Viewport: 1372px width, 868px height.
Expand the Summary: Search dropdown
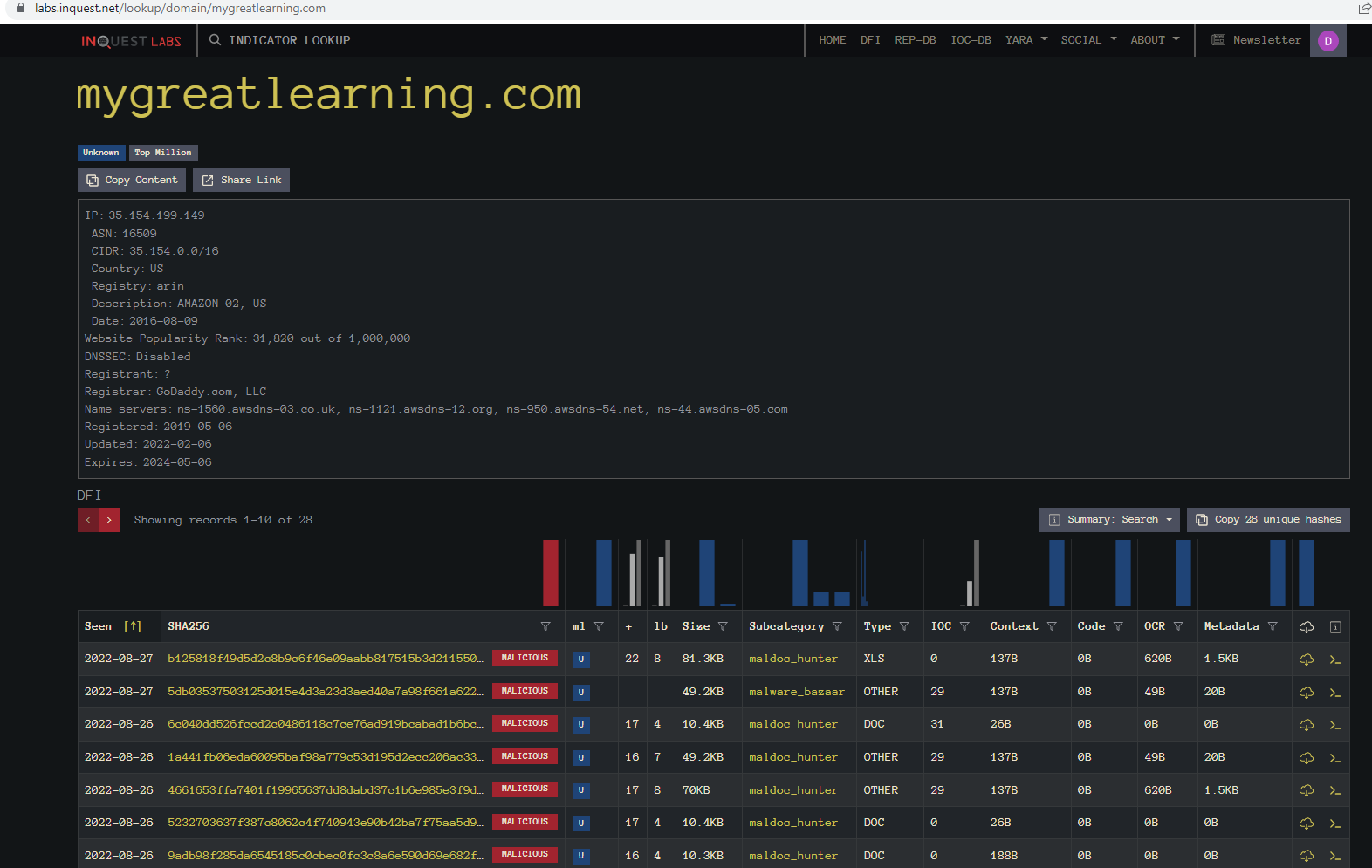[x=1109, y=520]
